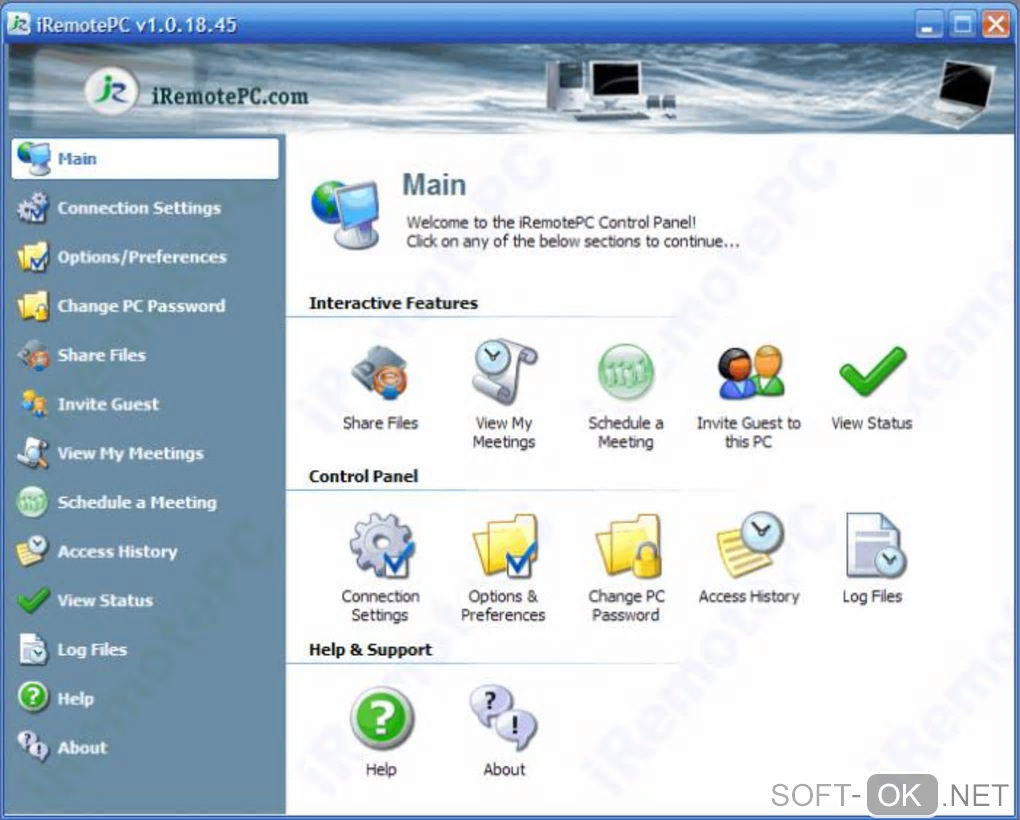
Task: Click the sidebar Schedule a Meeting icon
Action: click(x=33, y=502)
